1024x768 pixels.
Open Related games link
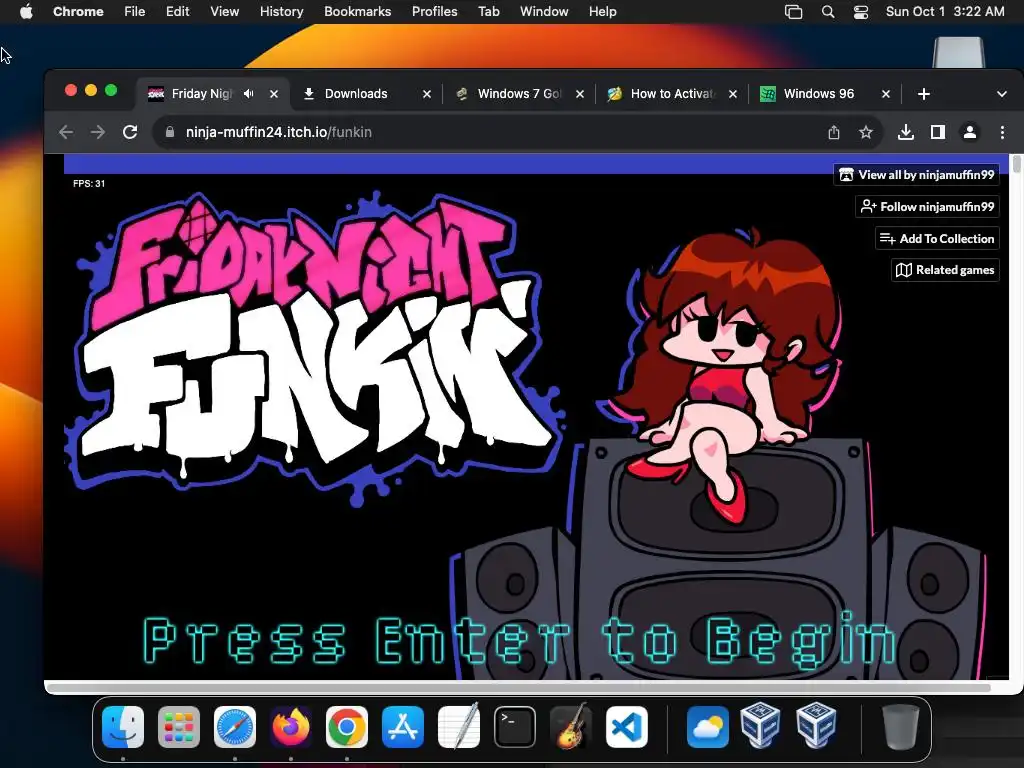(945, 270)
